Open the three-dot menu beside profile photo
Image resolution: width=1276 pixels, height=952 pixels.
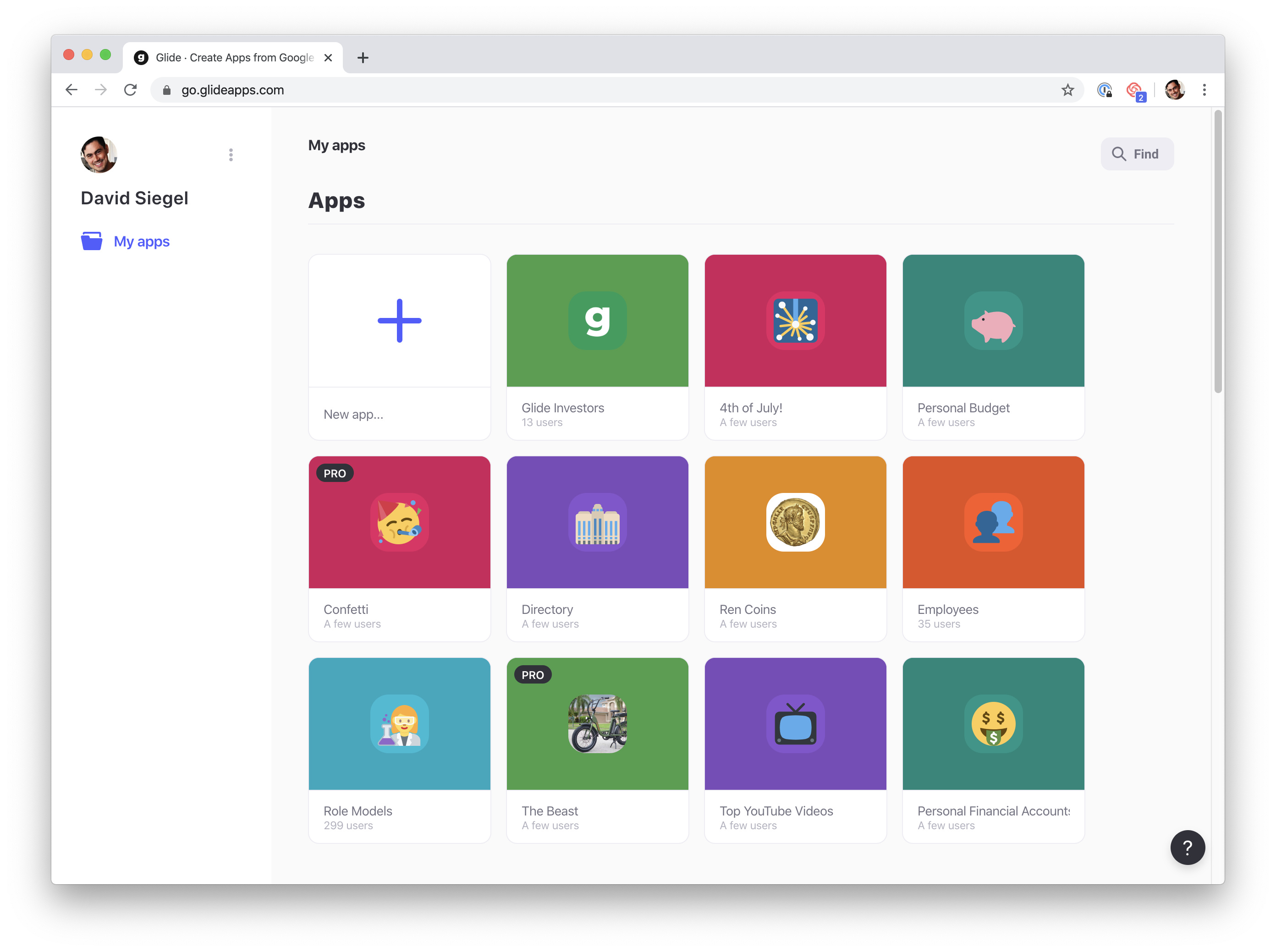[231, 154]
